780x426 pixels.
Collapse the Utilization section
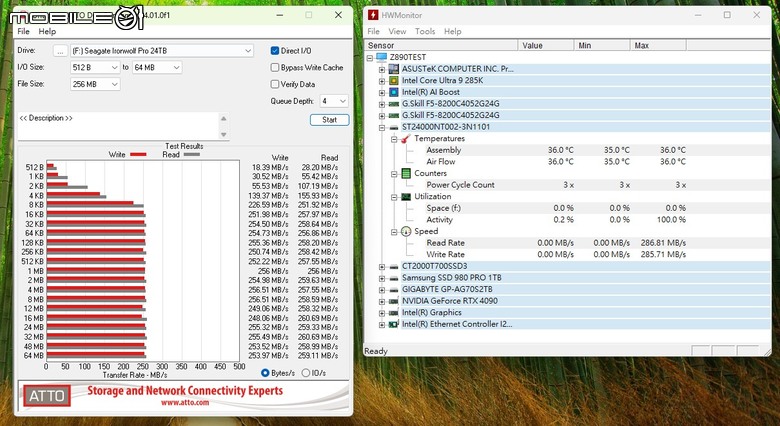point(394,197)
